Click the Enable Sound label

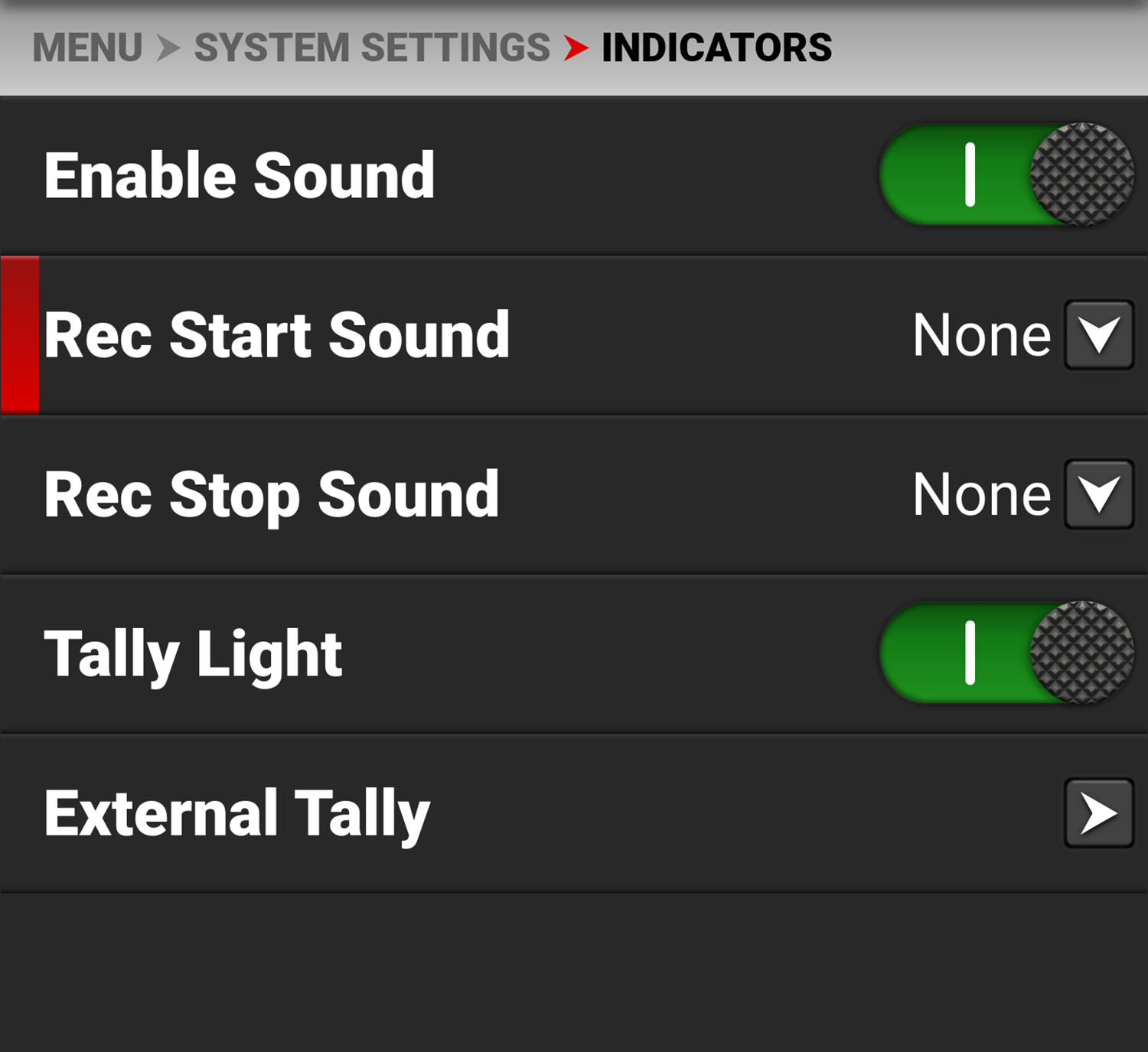click(x=240, y=176)
